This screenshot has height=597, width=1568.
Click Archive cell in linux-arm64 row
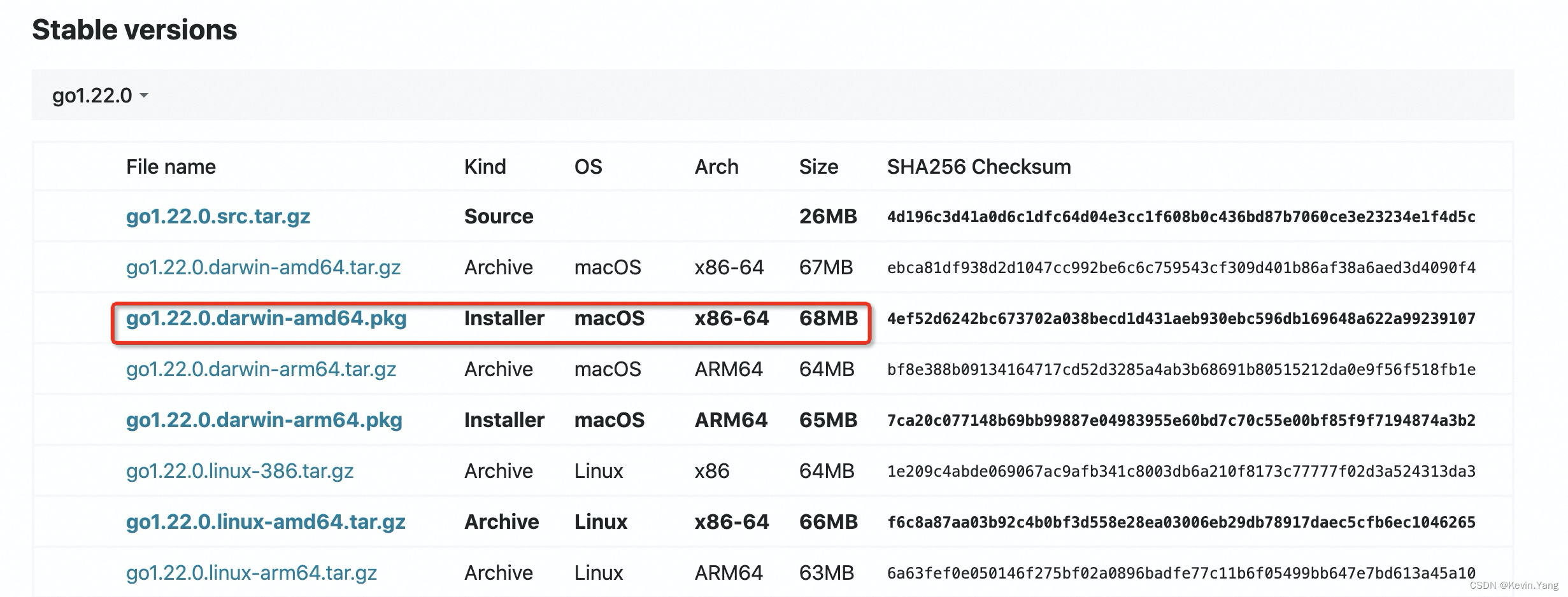(499, 573)
